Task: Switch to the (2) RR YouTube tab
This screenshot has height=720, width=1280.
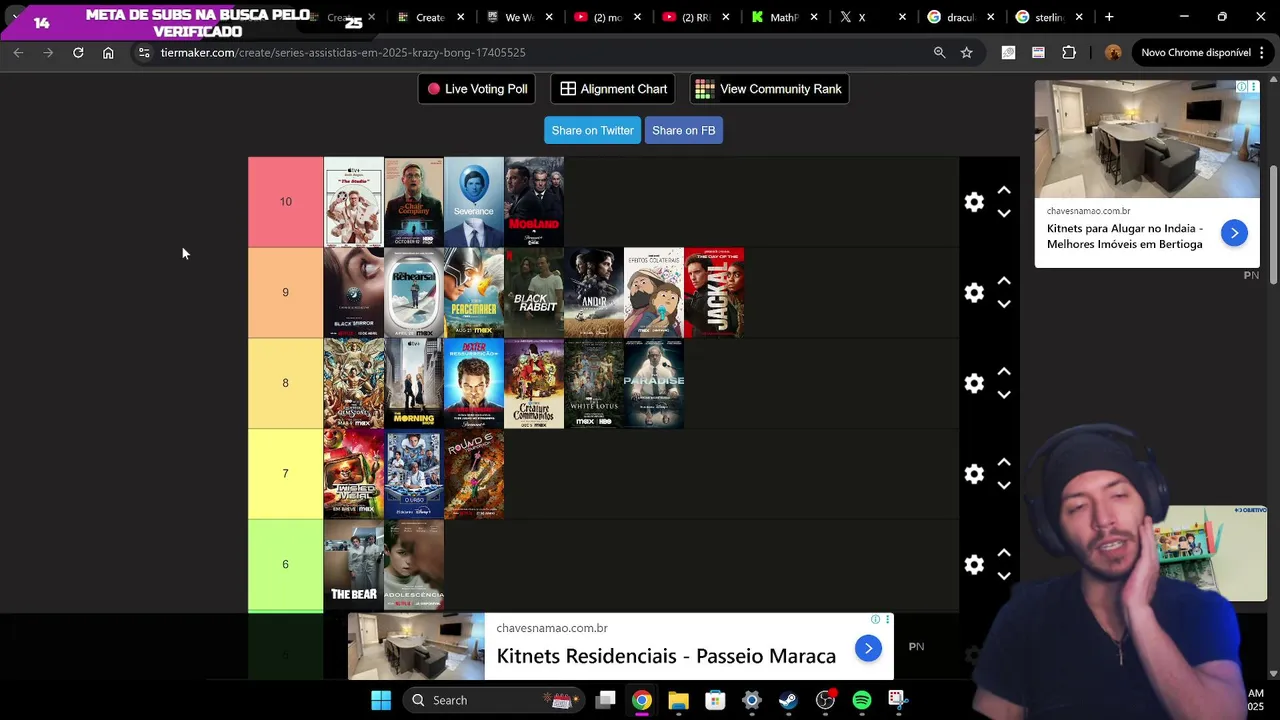Action: pos(695,17)
